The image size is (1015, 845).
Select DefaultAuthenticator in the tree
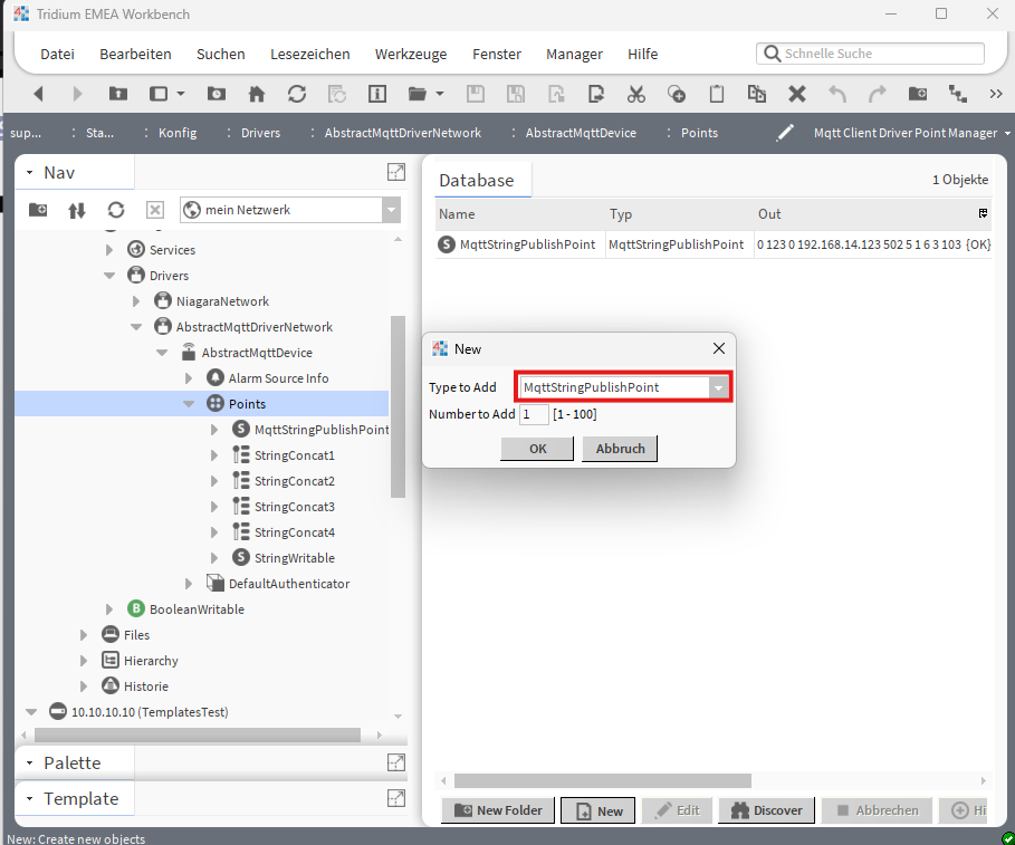pos(289,584)
